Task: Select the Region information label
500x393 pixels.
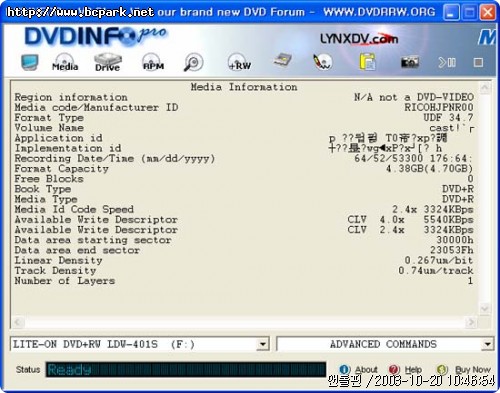Action: (71, 97)
